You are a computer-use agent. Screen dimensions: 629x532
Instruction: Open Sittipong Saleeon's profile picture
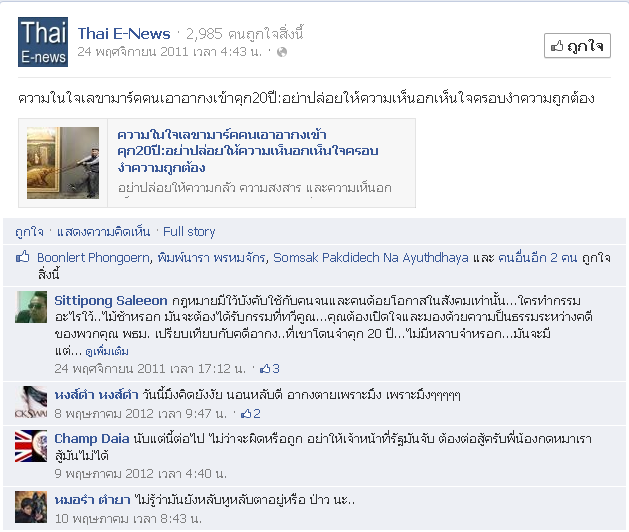(x=31, y=307)
